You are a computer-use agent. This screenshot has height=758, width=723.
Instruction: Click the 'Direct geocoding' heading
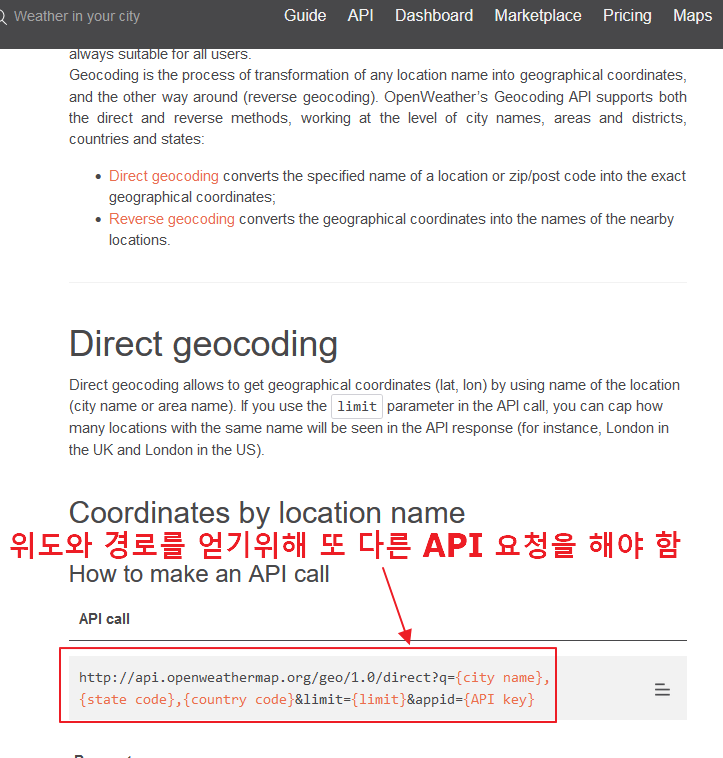[x=203, y=344]
